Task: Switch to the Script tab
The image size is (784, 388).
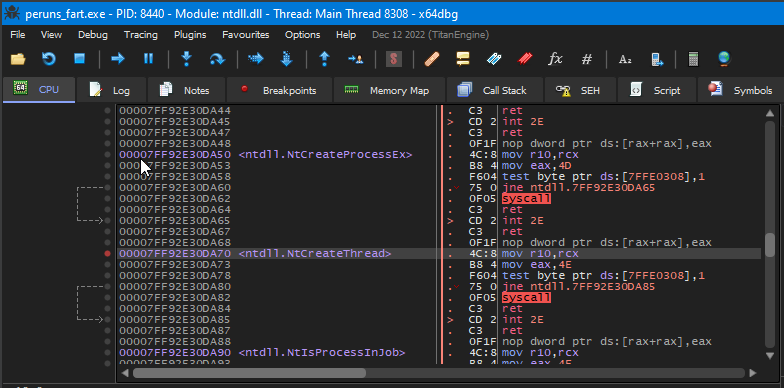Action: pos(656,90)
